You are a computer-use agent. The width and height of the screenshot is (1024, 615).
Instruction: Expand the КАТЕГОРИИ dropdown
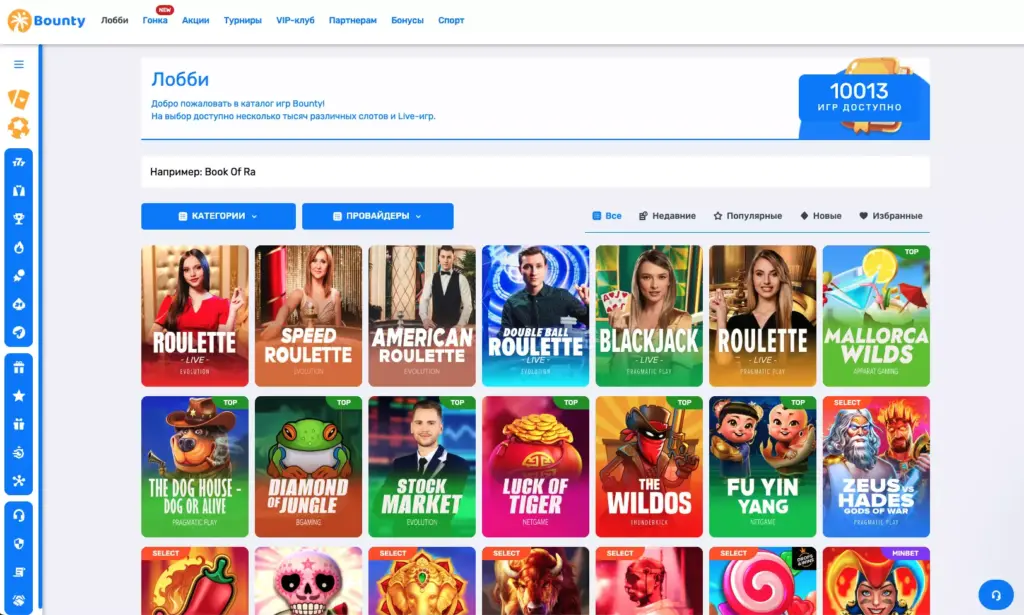pyautogui.click(x=218, y=216)
